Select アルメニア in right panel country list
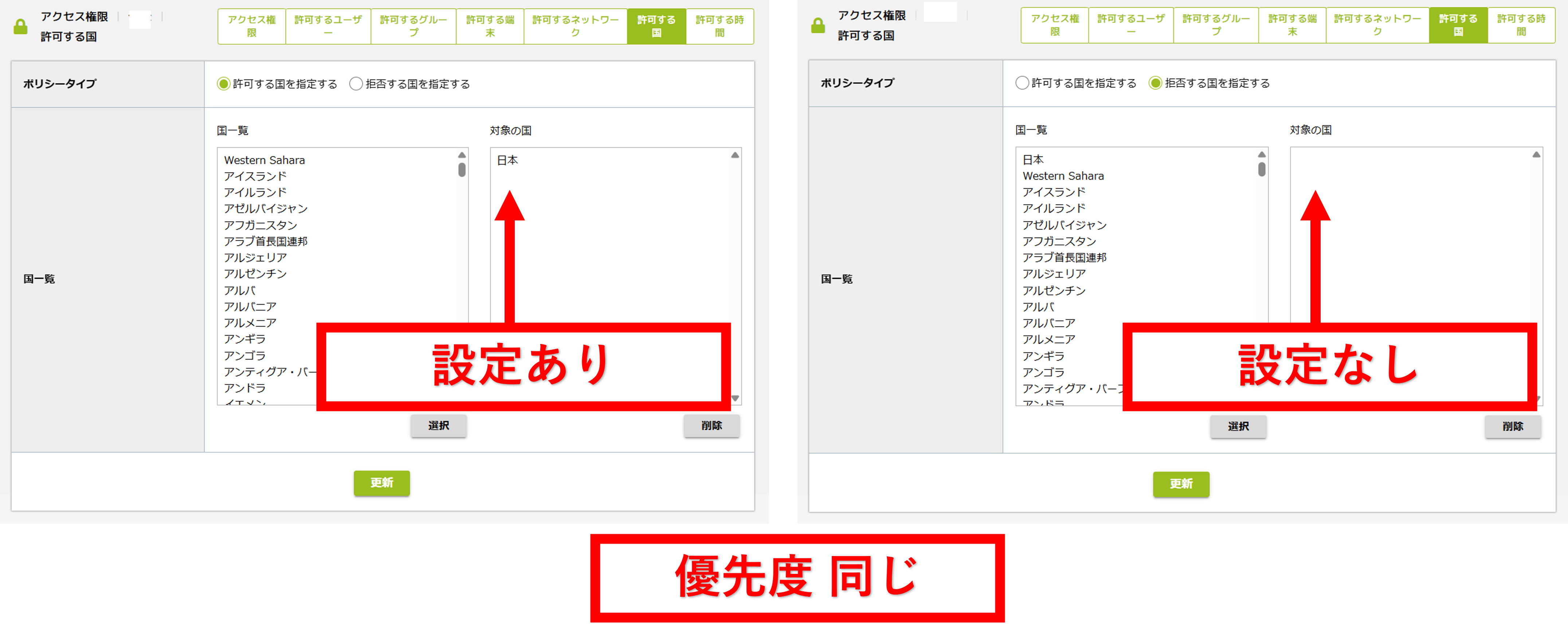The height and width of the screenshot is (638, 1568). point(1049,339)
